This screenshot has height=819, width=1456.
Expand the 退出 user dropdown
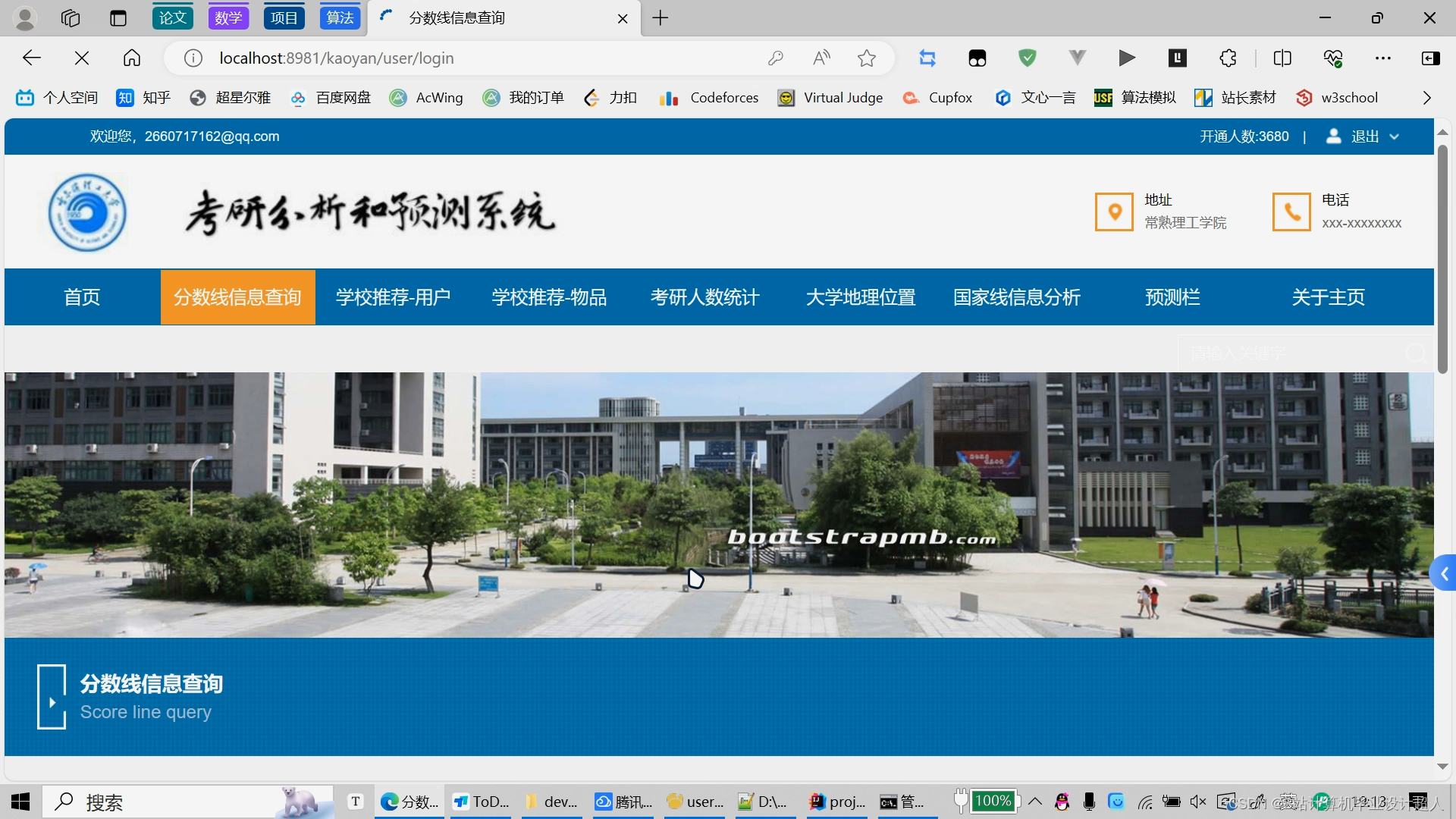1394,136
